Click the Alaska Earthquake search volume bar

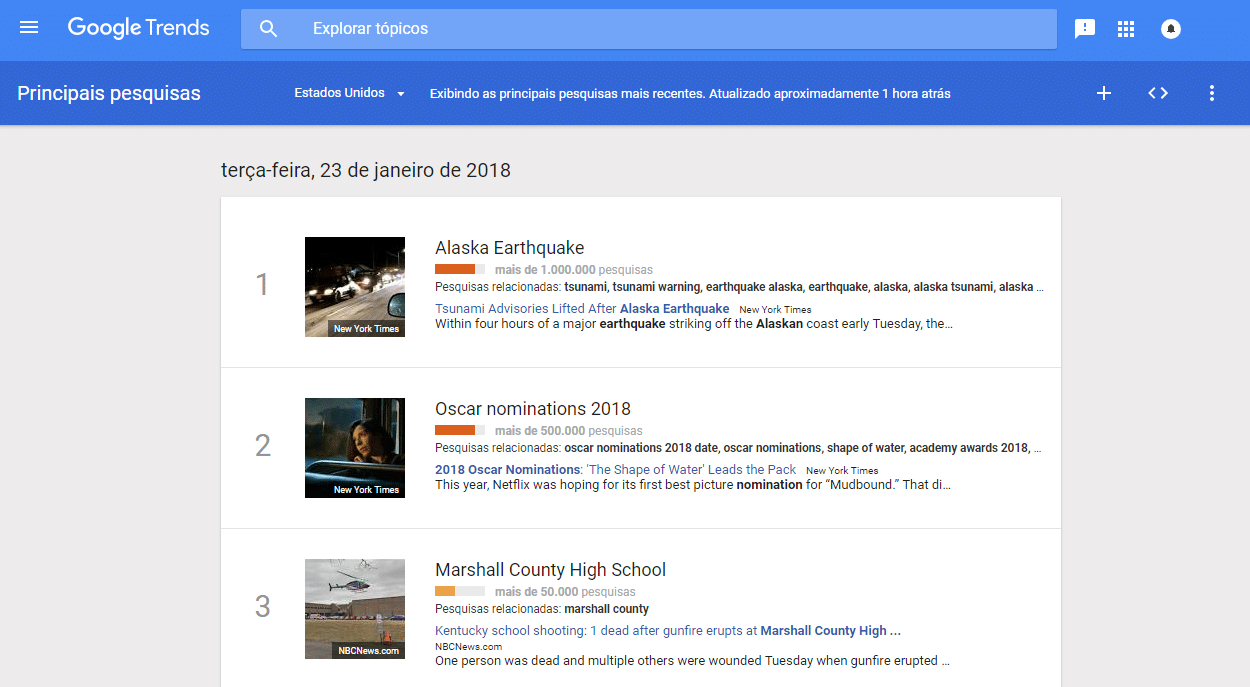tap(460, 270)
